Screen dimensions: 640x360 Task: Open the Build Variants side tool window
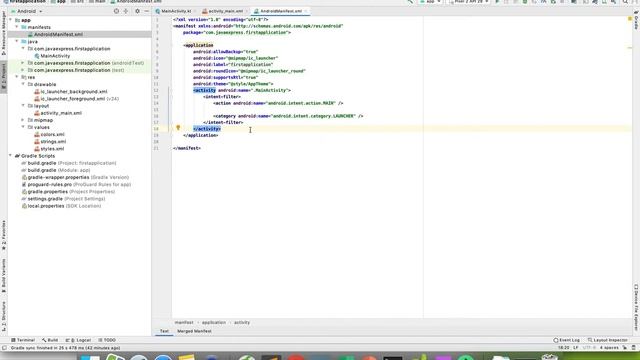4,276
